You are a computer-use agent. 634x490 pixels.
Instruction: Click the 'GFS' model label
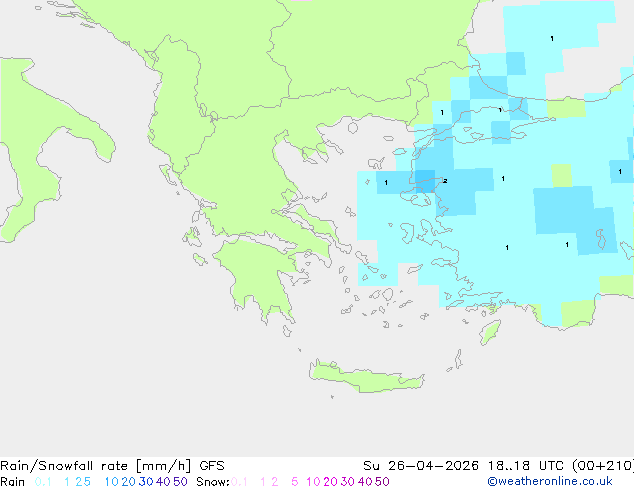point(212,466)
